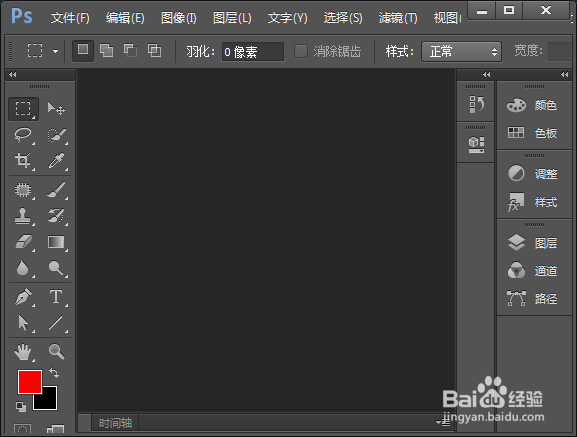Select the Spot Healing Brush tool

23,190
